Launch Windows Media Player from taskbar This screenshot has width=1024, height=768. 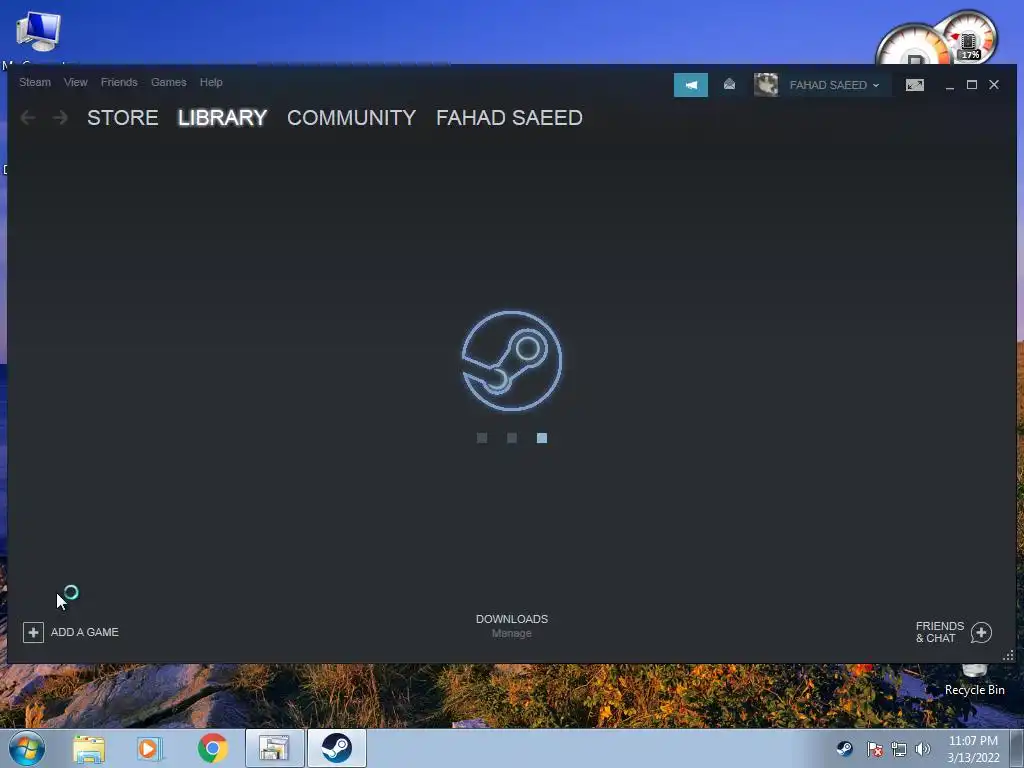(150, 749)
